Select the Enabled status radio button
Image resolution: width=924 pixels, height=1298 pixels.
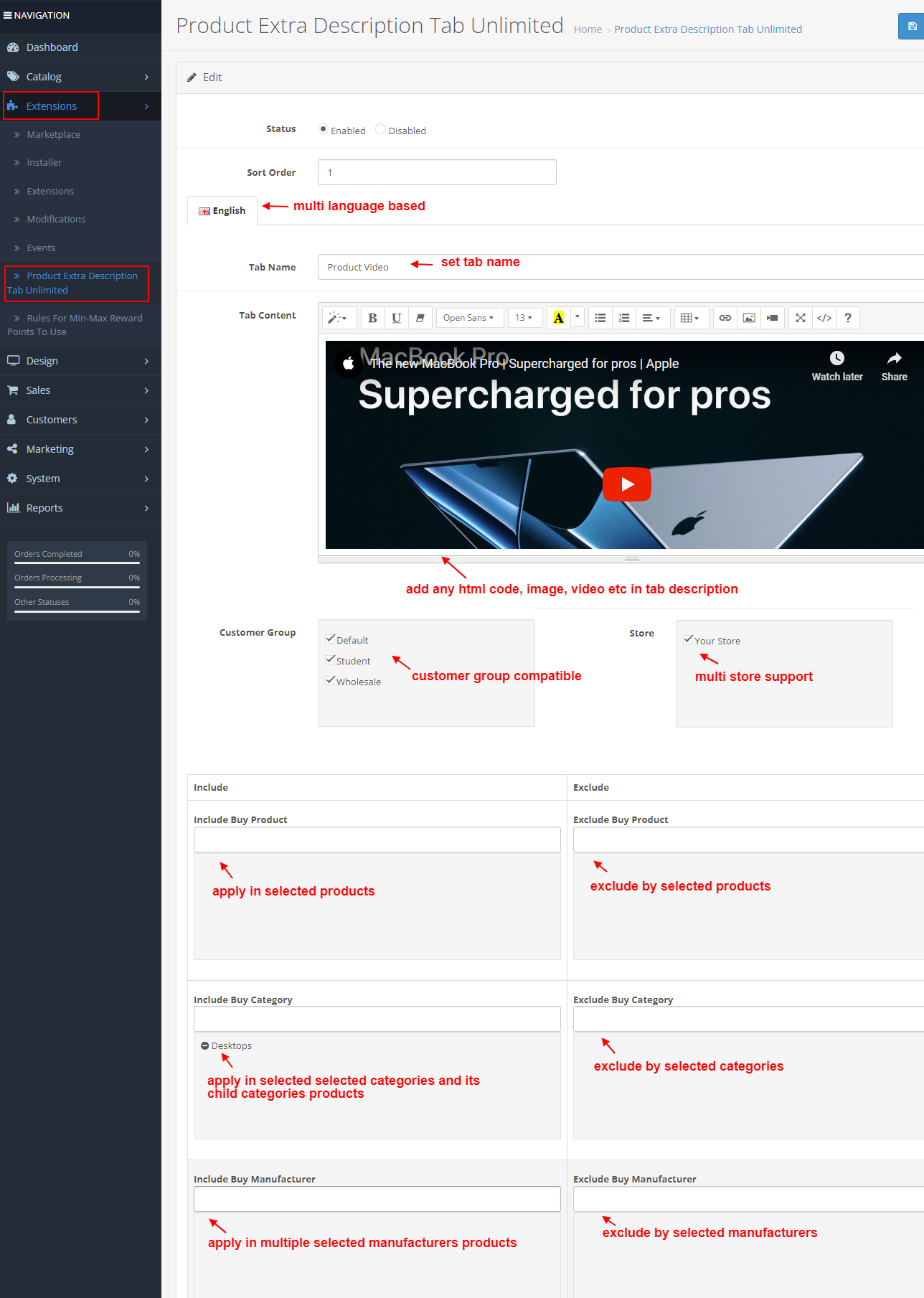[323, 129]
